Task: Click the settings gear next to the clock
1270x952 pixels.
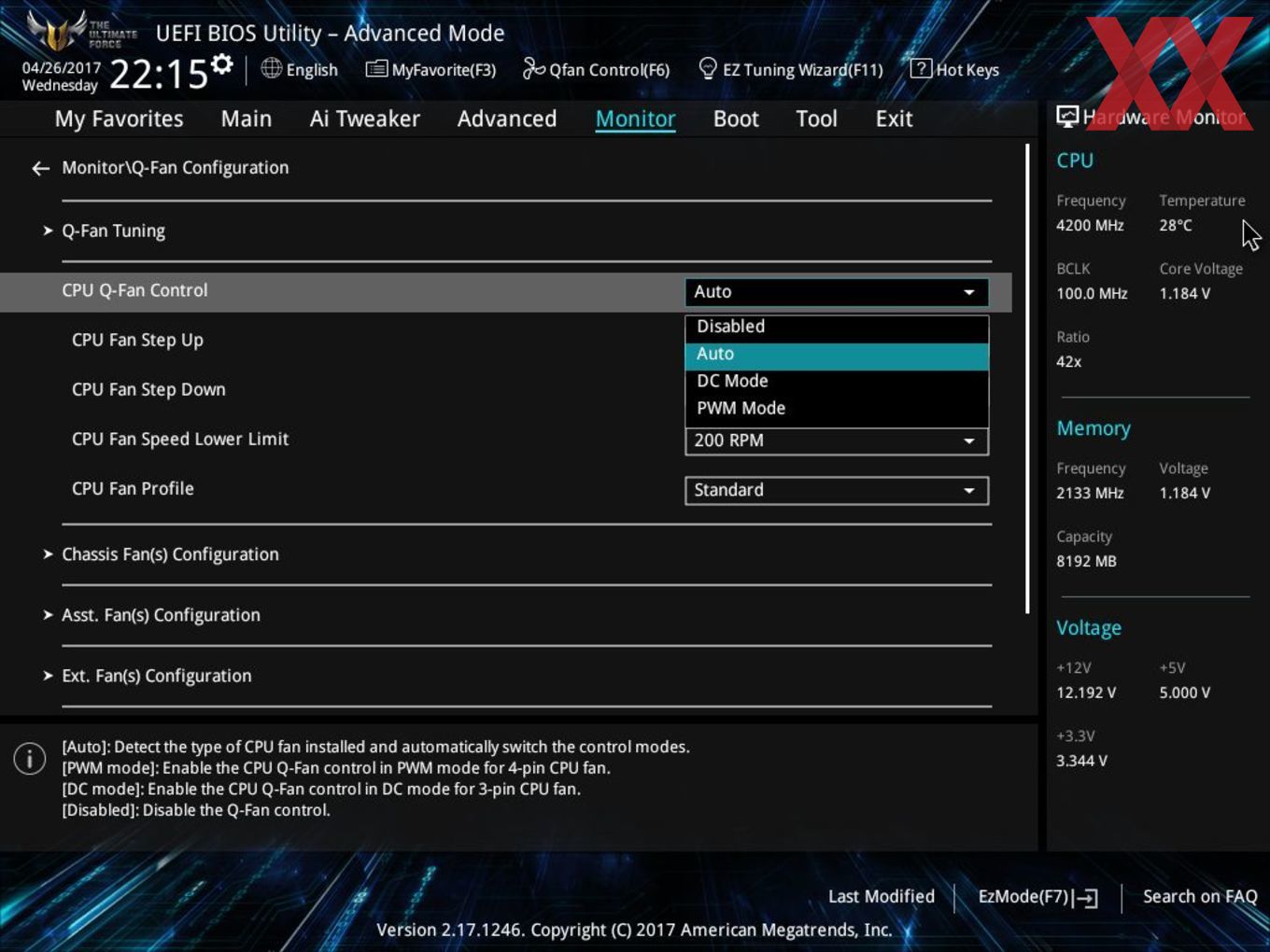Action: 222,64
